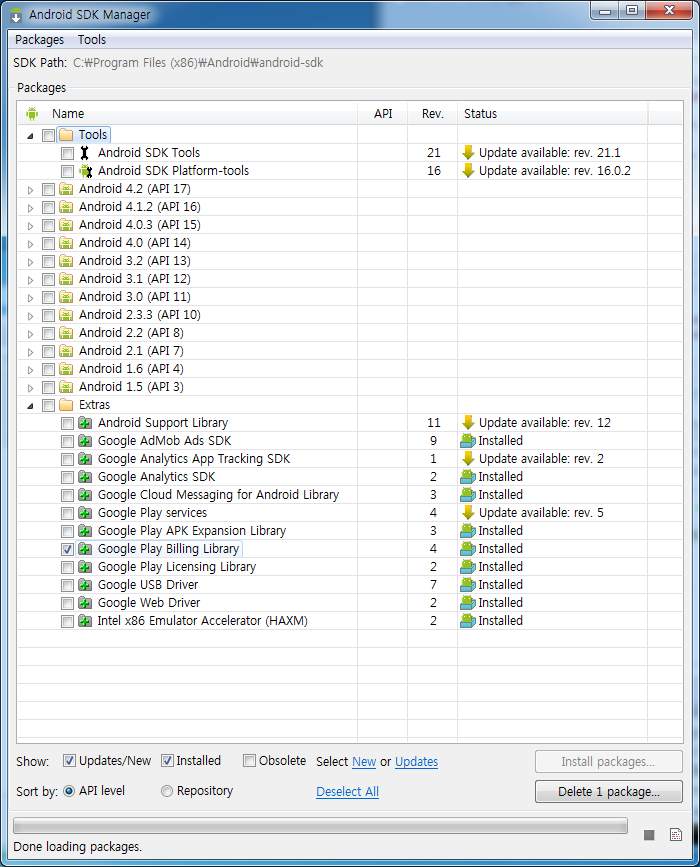Click the Extras folder icon
Screen dimensions: 700x867
[66, 405]
